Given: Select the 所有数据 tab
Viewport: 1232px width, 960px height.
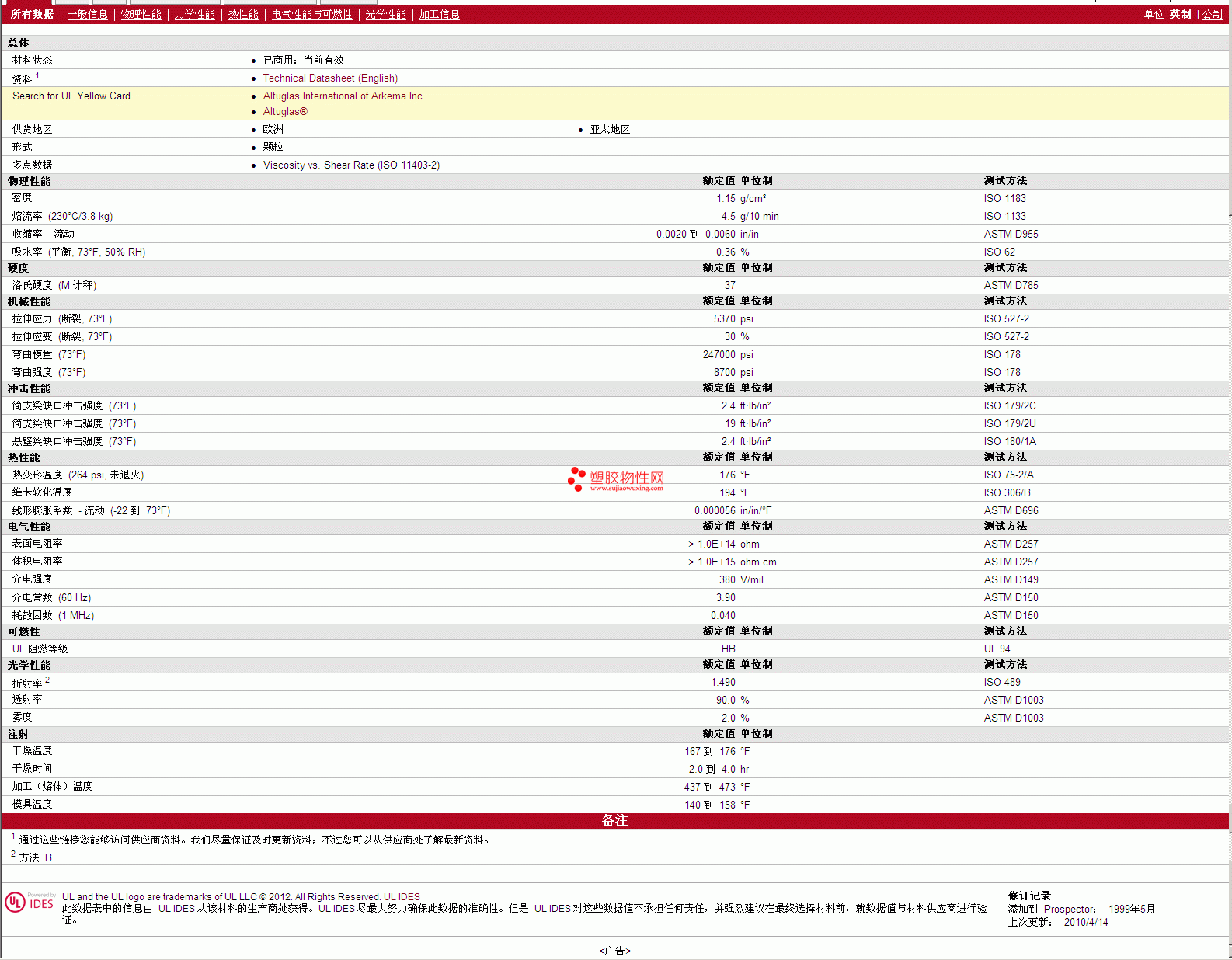Looking at the screenshot, I should tap(32, 14).
